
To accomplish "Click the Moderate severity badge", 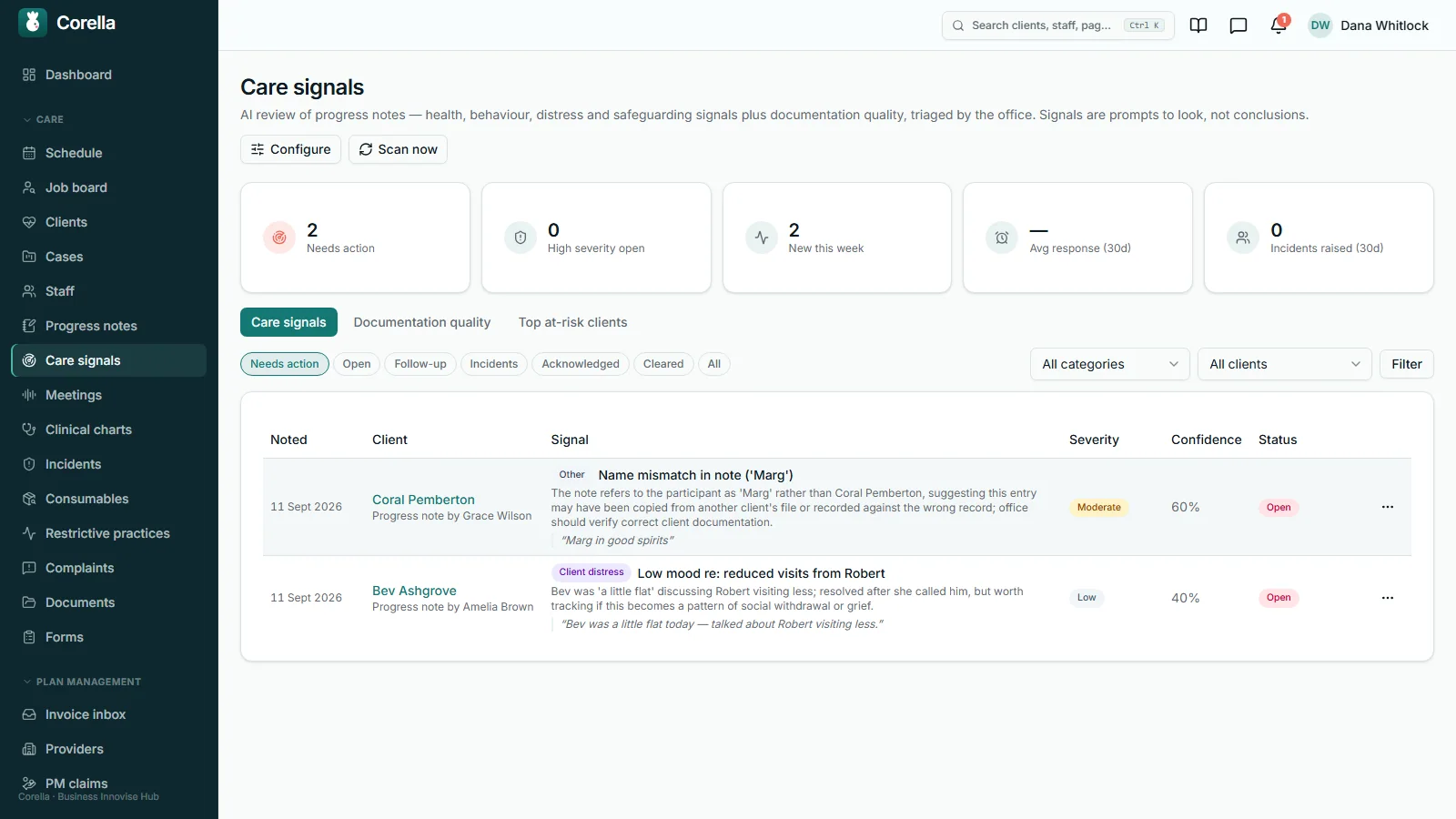I will [x=1099, y=507].
